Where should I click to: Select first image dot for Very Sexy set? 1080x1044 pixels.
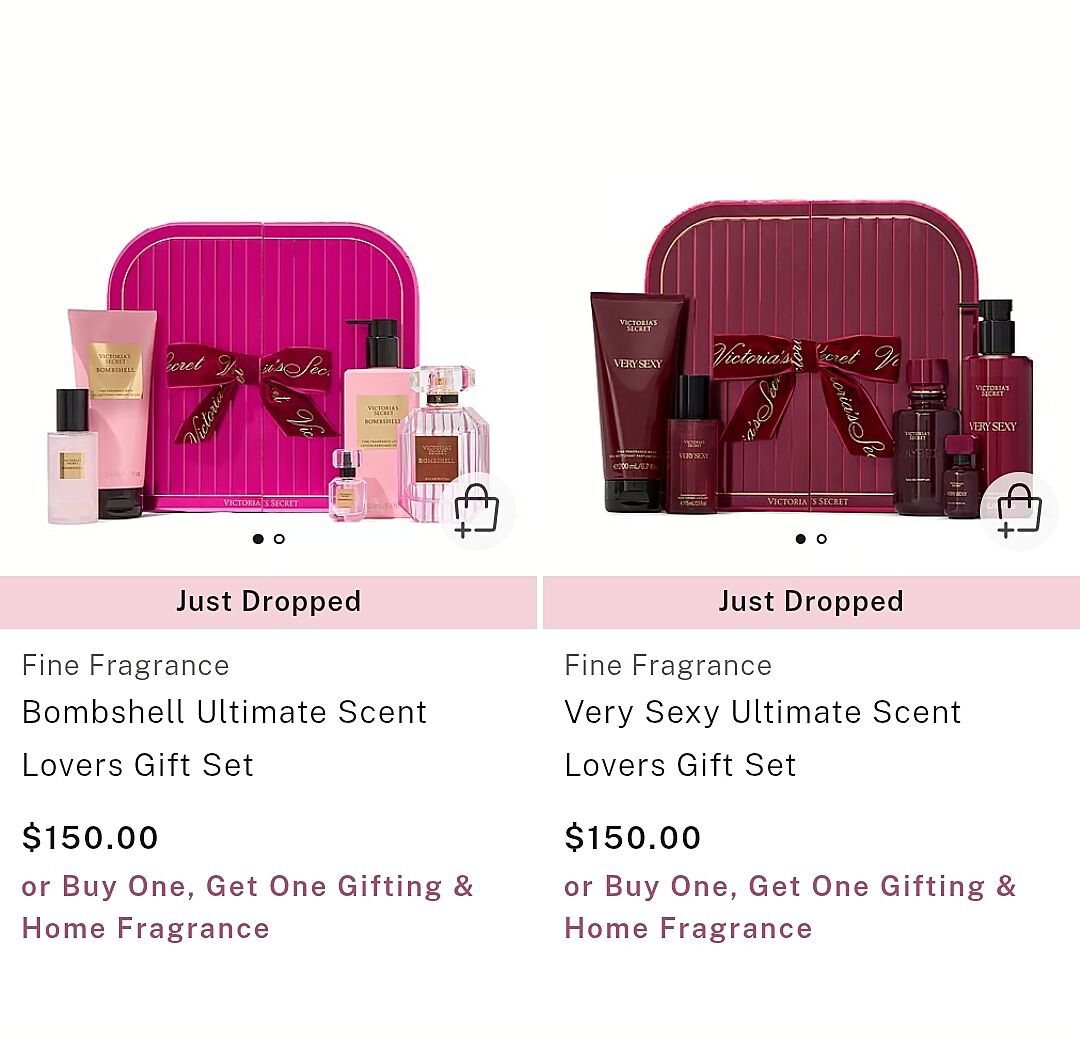click(800, 539)
